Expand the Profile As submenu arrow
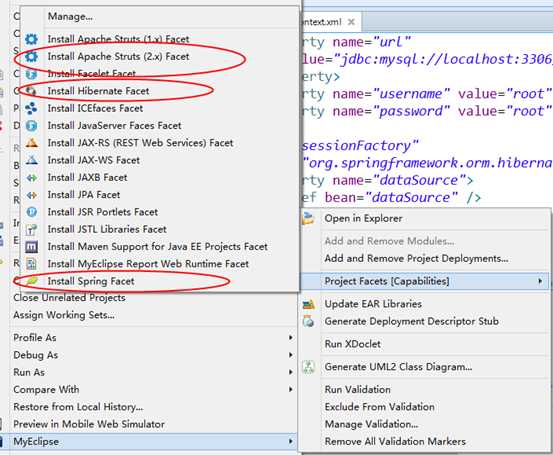 coord(291,338)
